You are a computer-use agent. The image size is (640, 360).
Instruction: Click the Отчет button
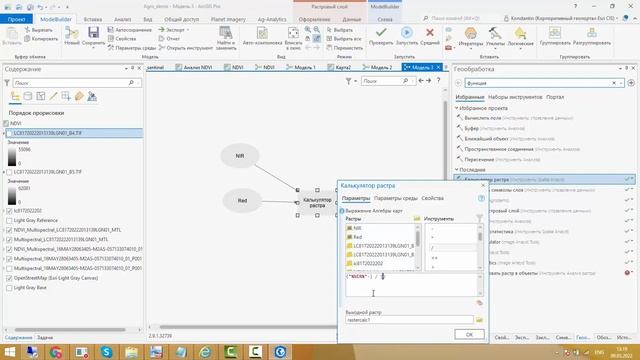coord(169,39)
